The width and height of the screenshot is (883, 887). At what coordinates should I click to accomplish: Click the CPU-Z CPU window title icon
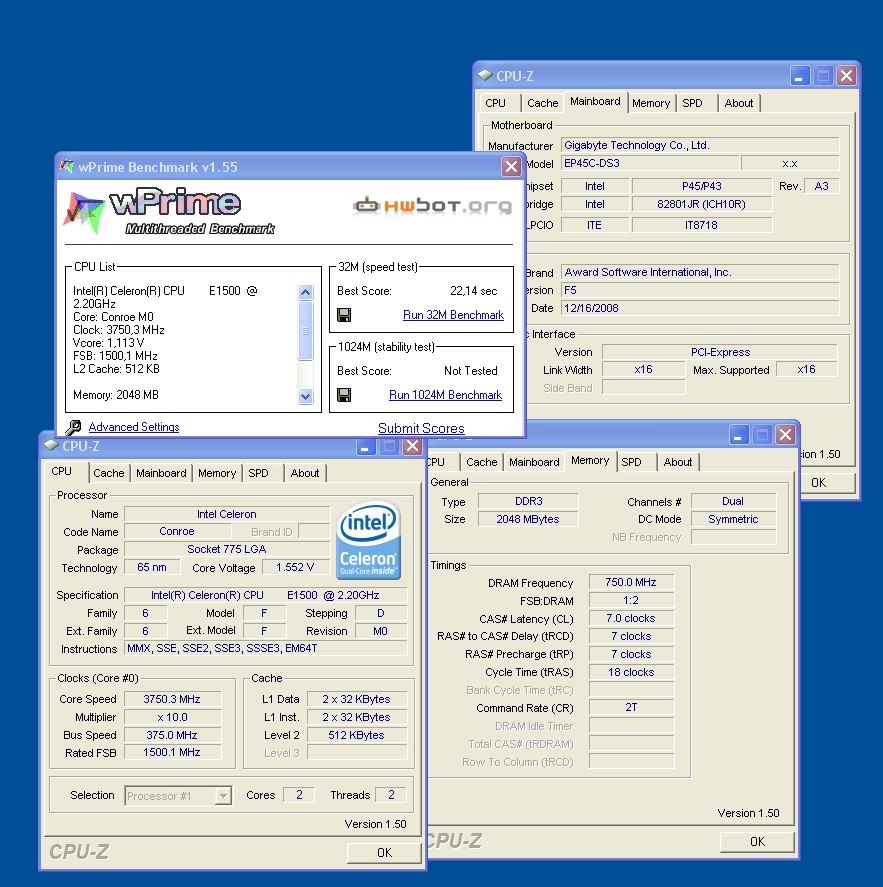(51, 445)
